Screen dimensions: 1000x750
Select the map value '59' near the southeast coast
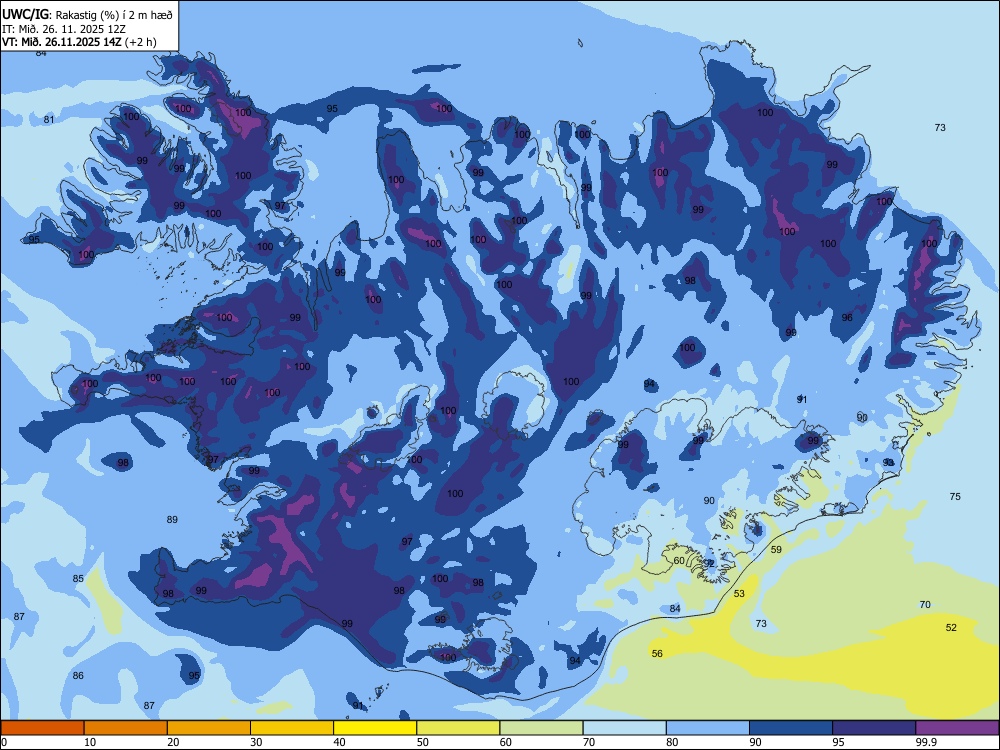coord(776,549)
